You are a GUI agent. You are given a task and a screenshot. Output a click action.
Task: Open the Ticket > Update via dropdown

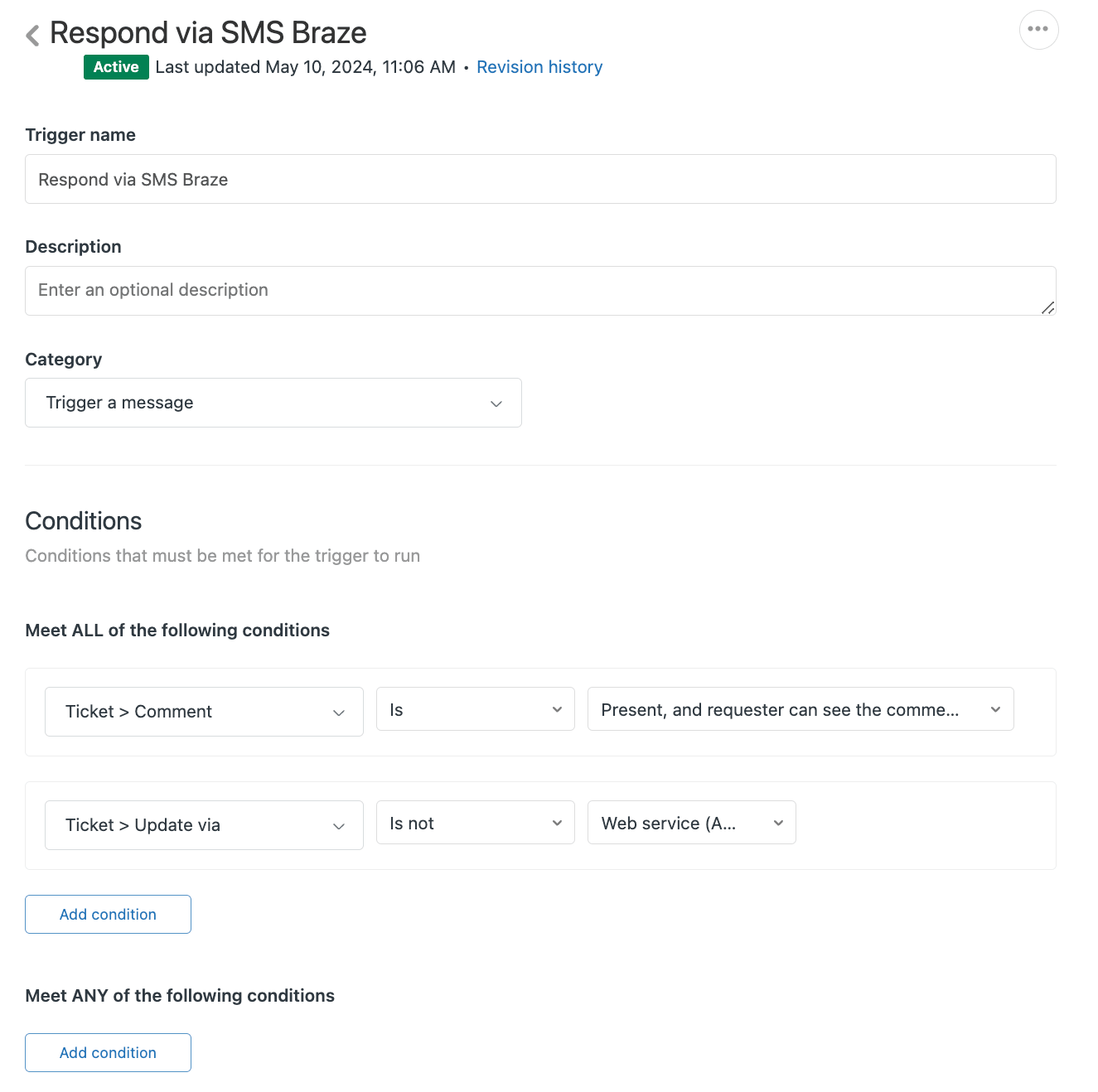(204, 825)
